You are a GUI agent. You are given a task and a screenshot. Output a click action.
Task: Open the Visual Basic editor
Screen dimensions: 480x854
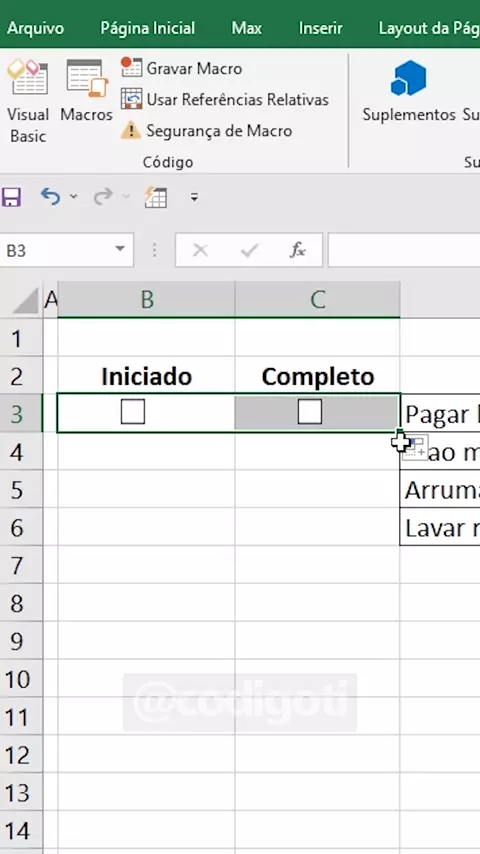tap(28, 102)
